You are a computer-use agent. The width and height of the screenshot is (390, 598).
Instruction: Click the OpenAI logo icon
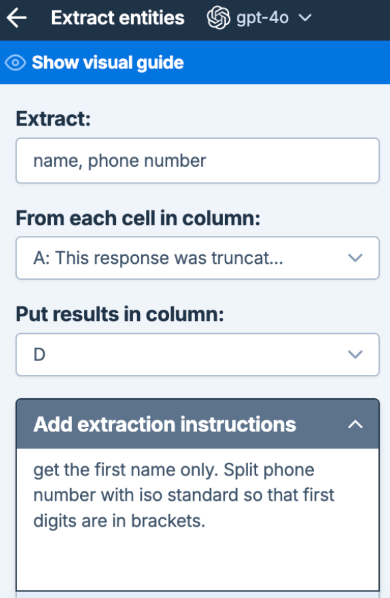click(218, 18)
